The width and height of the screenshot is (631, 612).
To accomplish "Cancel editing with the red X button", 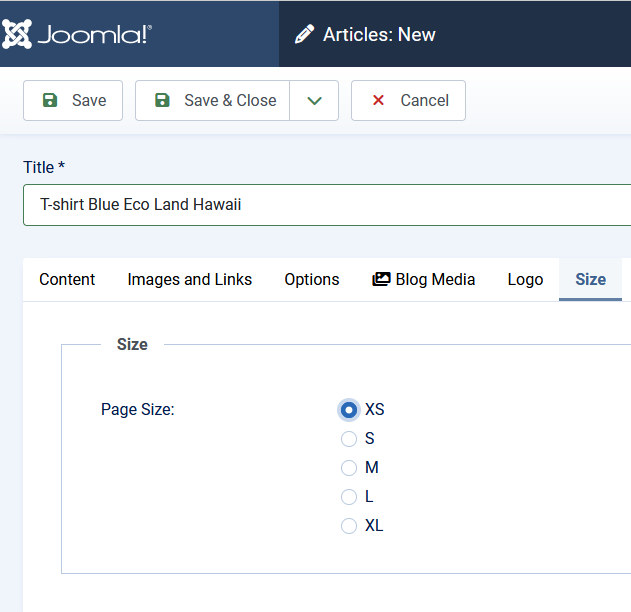I will (x=408, y=100).
